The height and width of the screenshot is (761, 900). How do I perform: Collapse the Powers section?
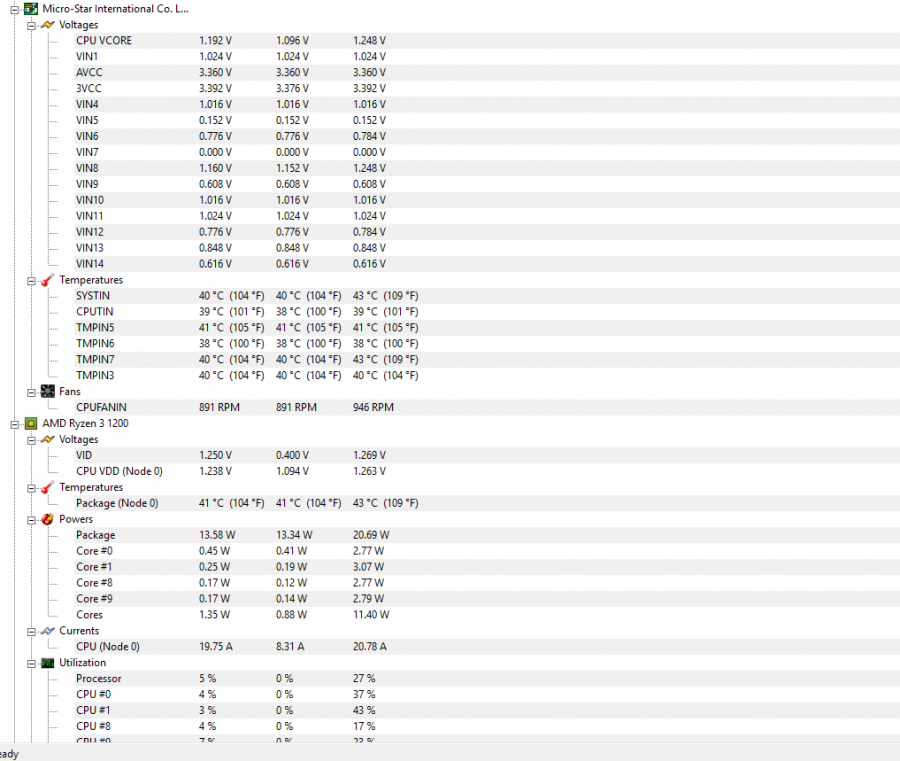pos(32,520)
